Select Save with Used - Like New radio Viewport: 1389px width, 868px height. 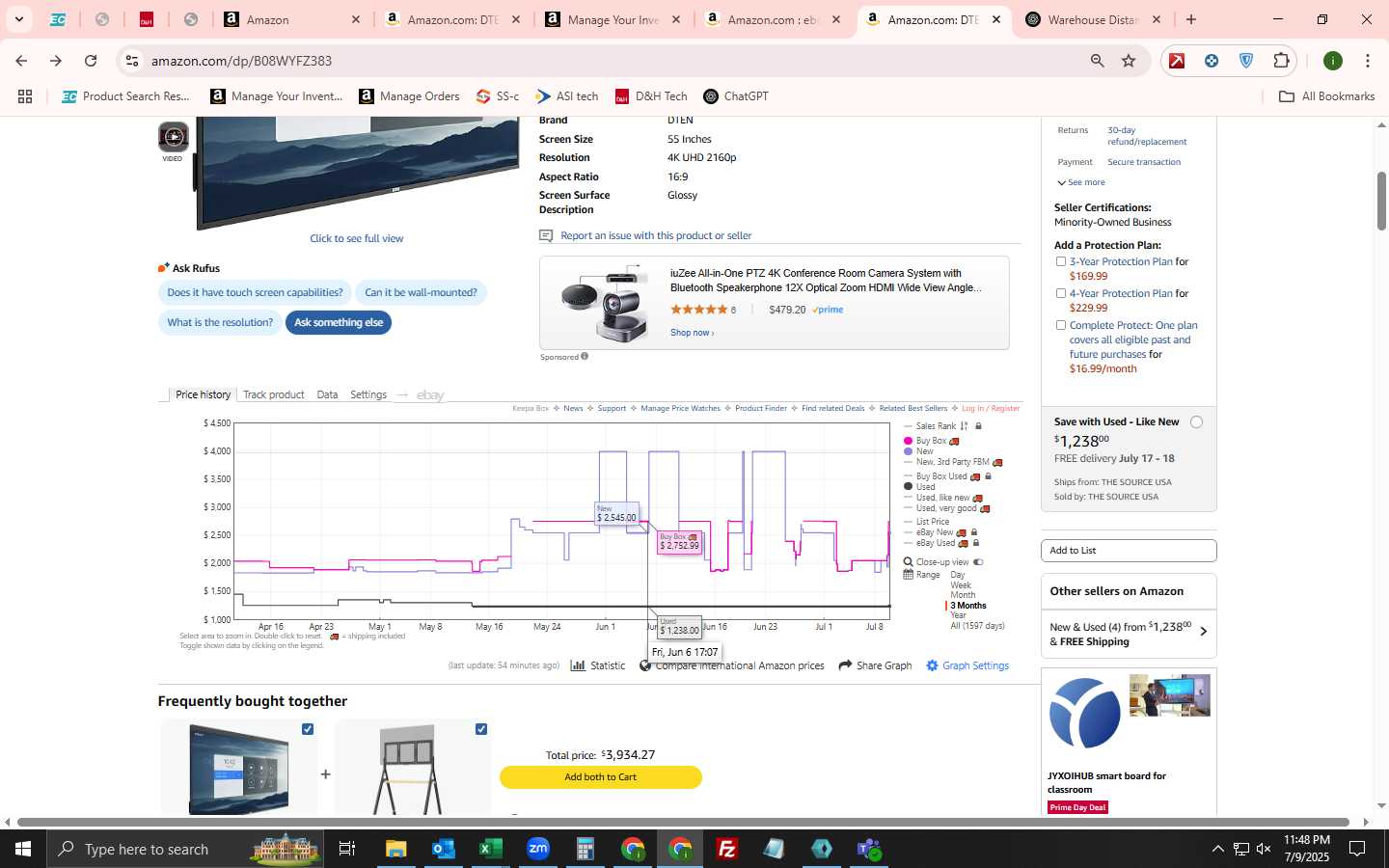coord(1196,422)
